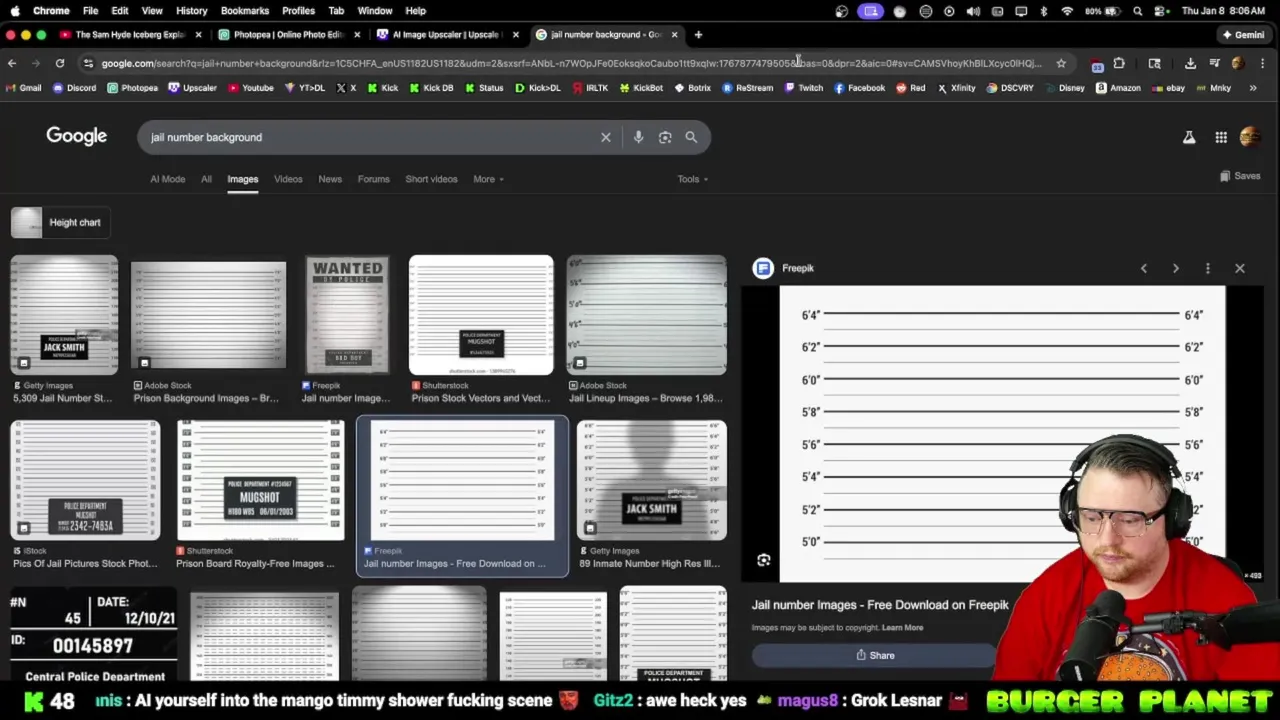Open the Apple menu
Viewport: 1280px width, 720px height.
coord(14,11)
